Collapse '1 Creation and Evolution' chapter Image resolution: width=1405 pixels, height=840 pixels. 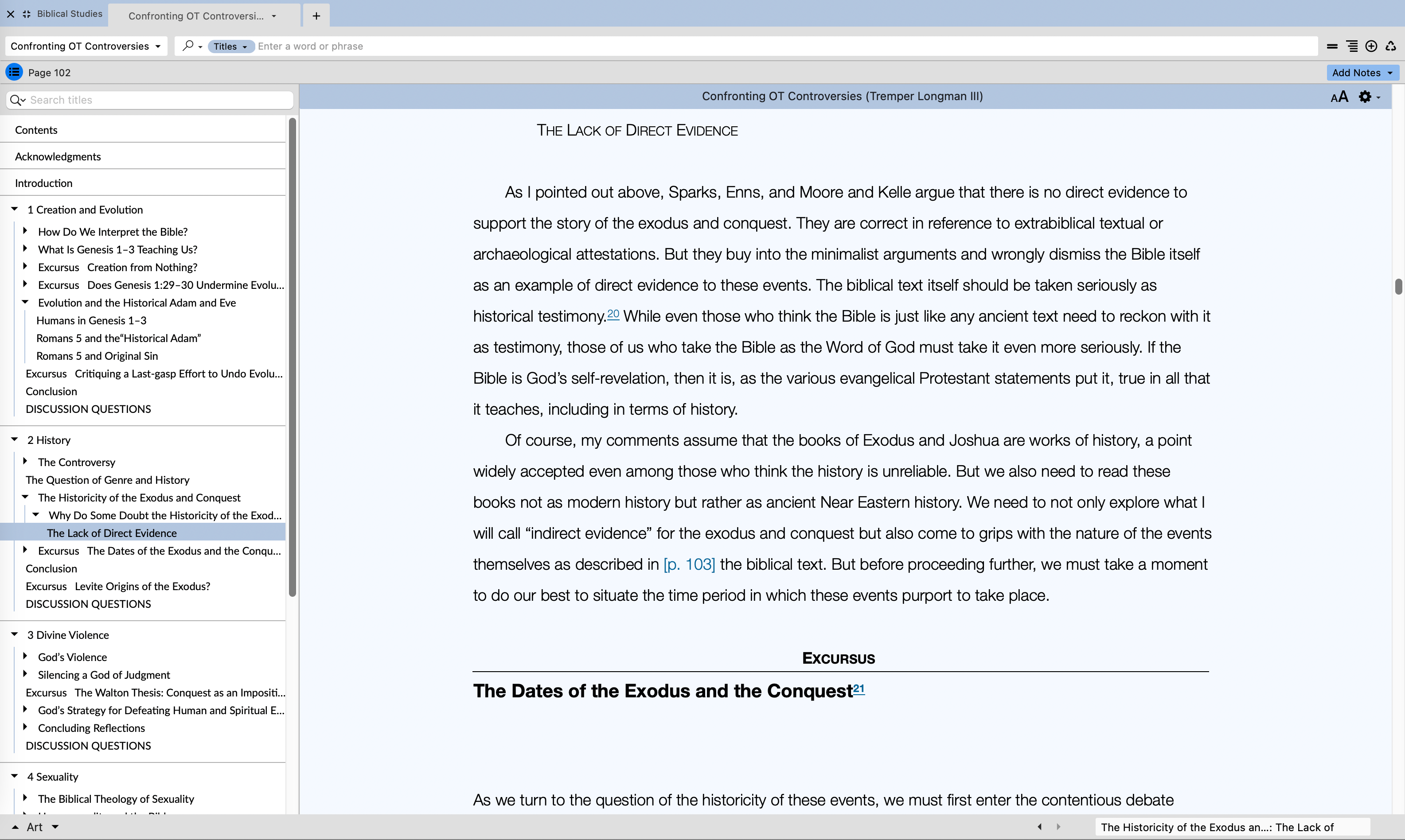pos(15,210)
